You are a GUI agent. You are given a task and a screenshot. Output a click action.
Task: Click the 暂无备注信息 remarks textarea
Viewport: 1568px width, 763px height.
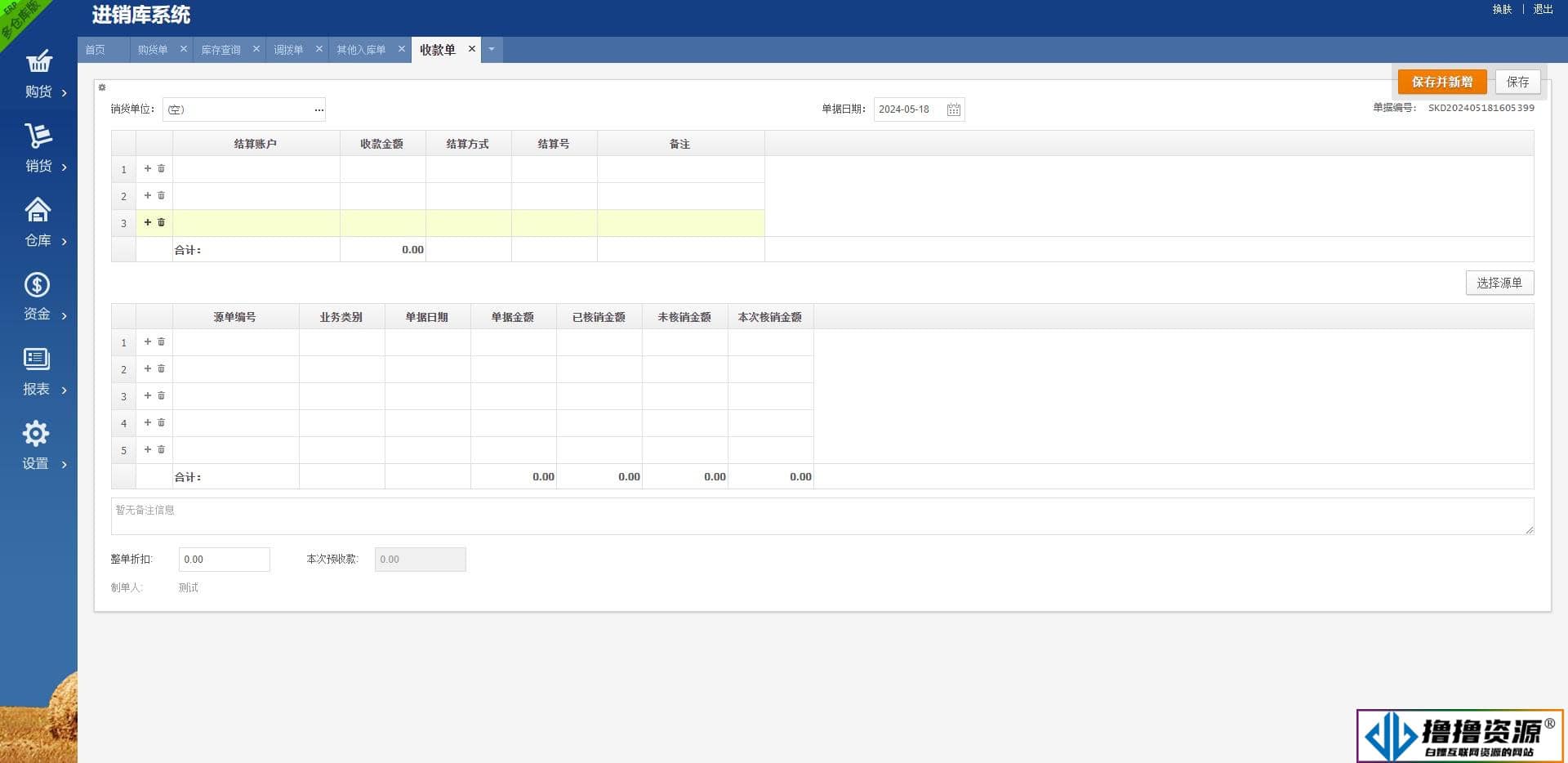point(822,516)
